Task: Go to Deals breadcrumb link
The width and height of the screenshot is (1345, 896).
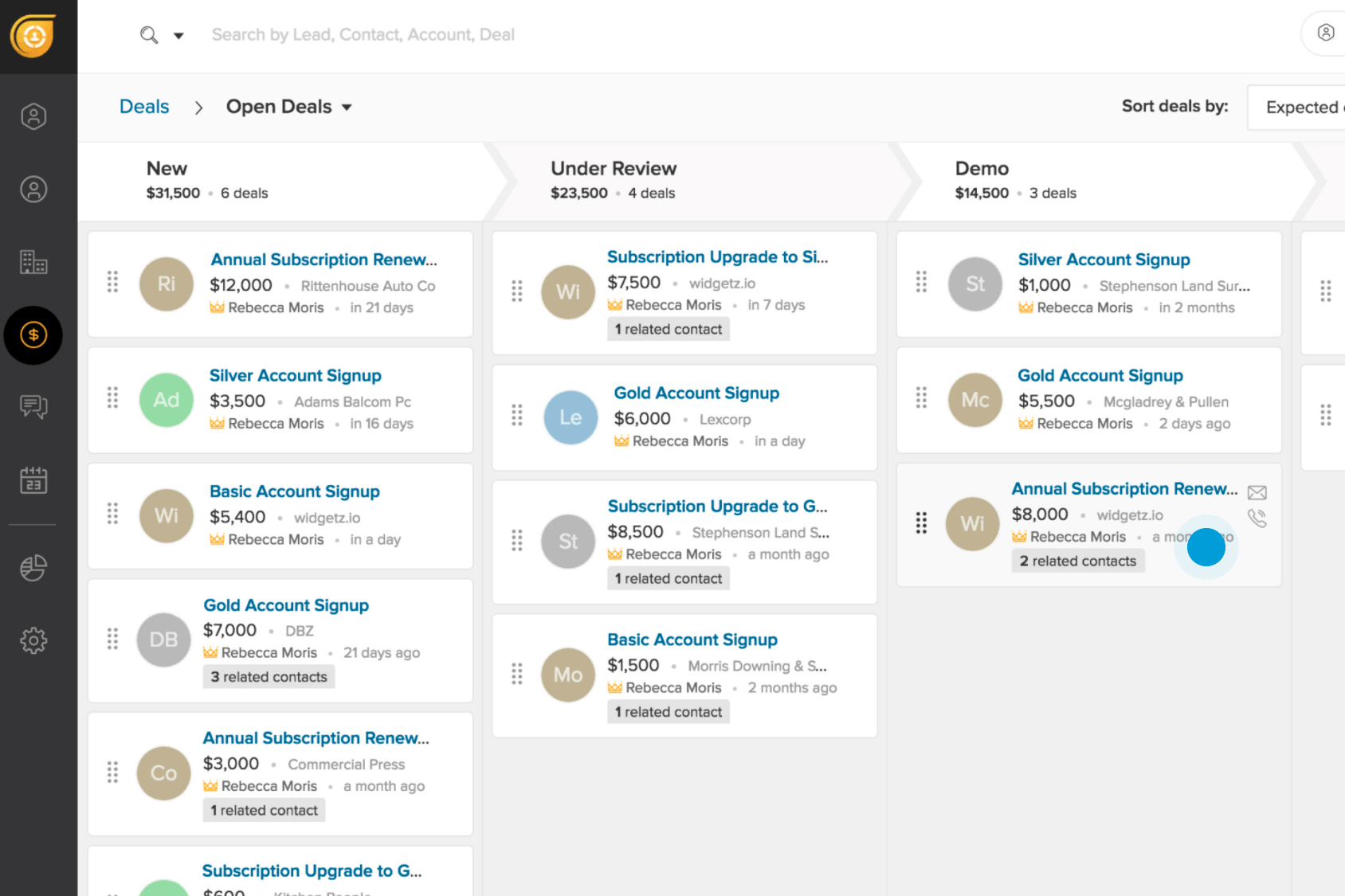Action: [144, 107]
